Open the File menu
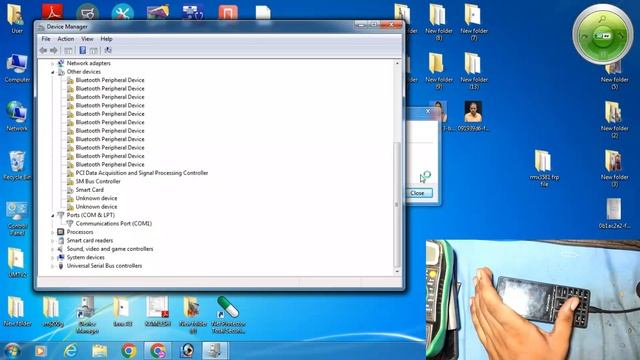The image size is (640, 360). (46, 39)
